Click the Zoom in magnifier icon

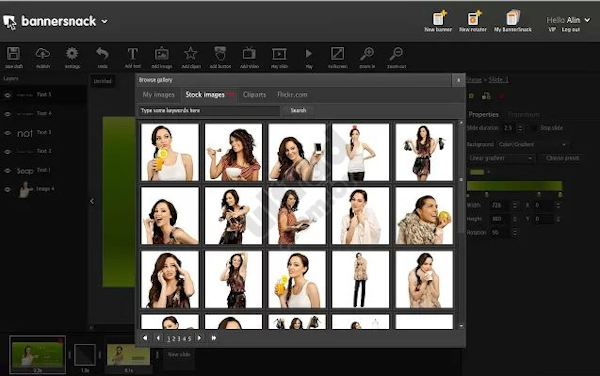pyautogui.click(x=367, y=54)
